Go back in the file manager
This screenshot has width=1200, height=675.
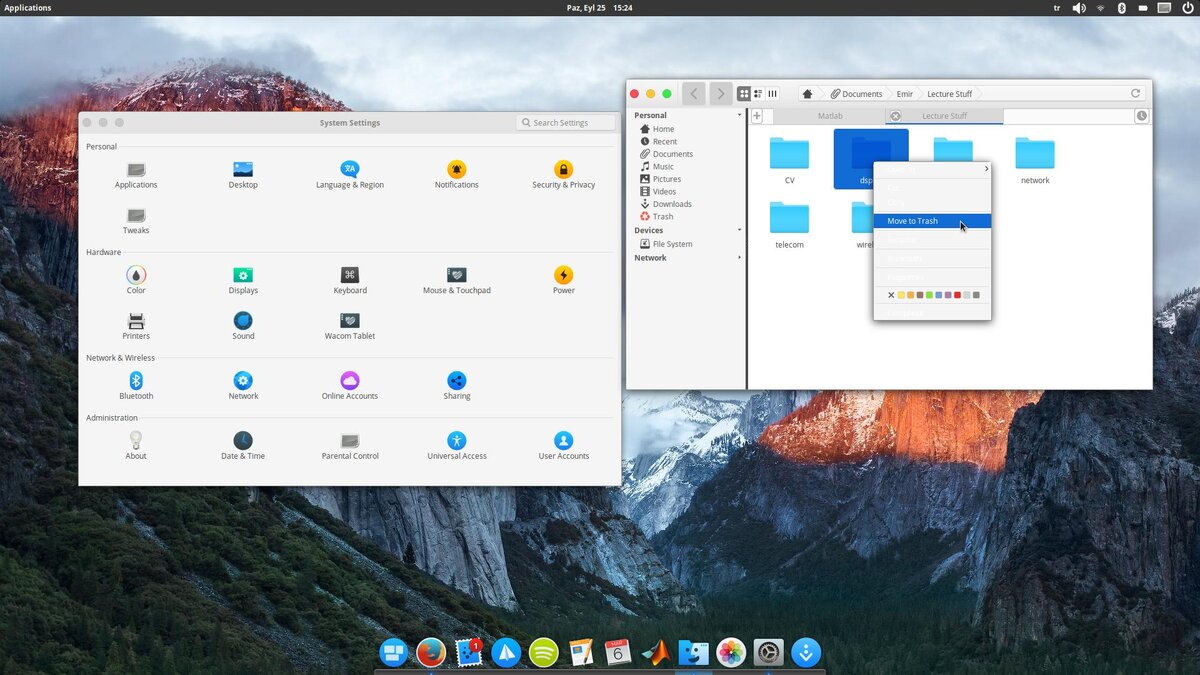pyautogui.click(x=694, y=94)
